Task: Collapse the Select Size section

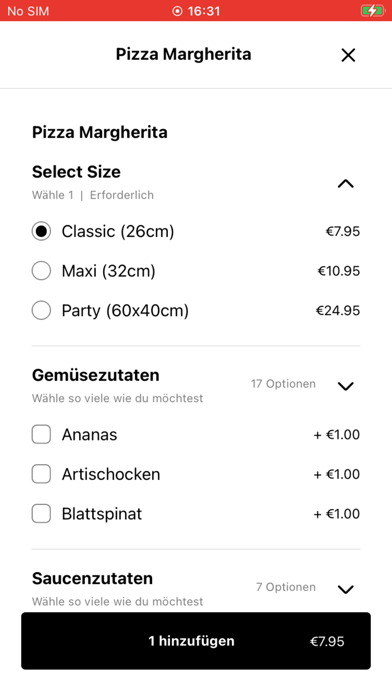Action: pos(345,183)
